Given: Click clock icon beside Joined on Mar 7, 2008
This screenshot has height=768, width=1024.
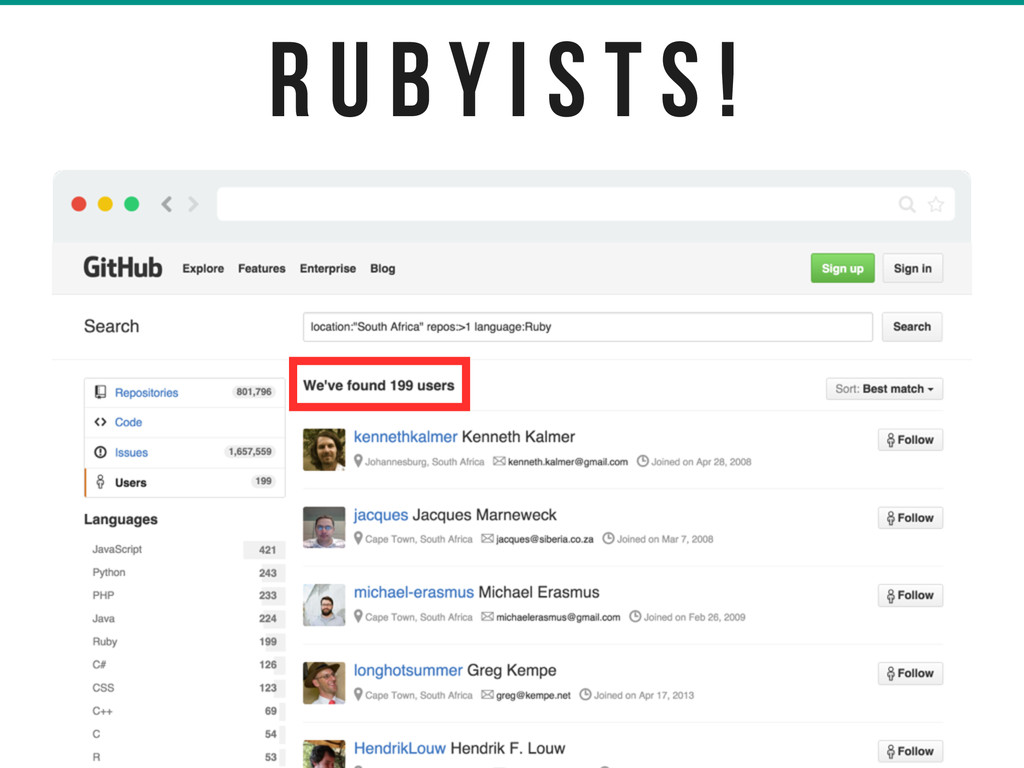Looking at the screenshot, I should (x=608, y=539).
